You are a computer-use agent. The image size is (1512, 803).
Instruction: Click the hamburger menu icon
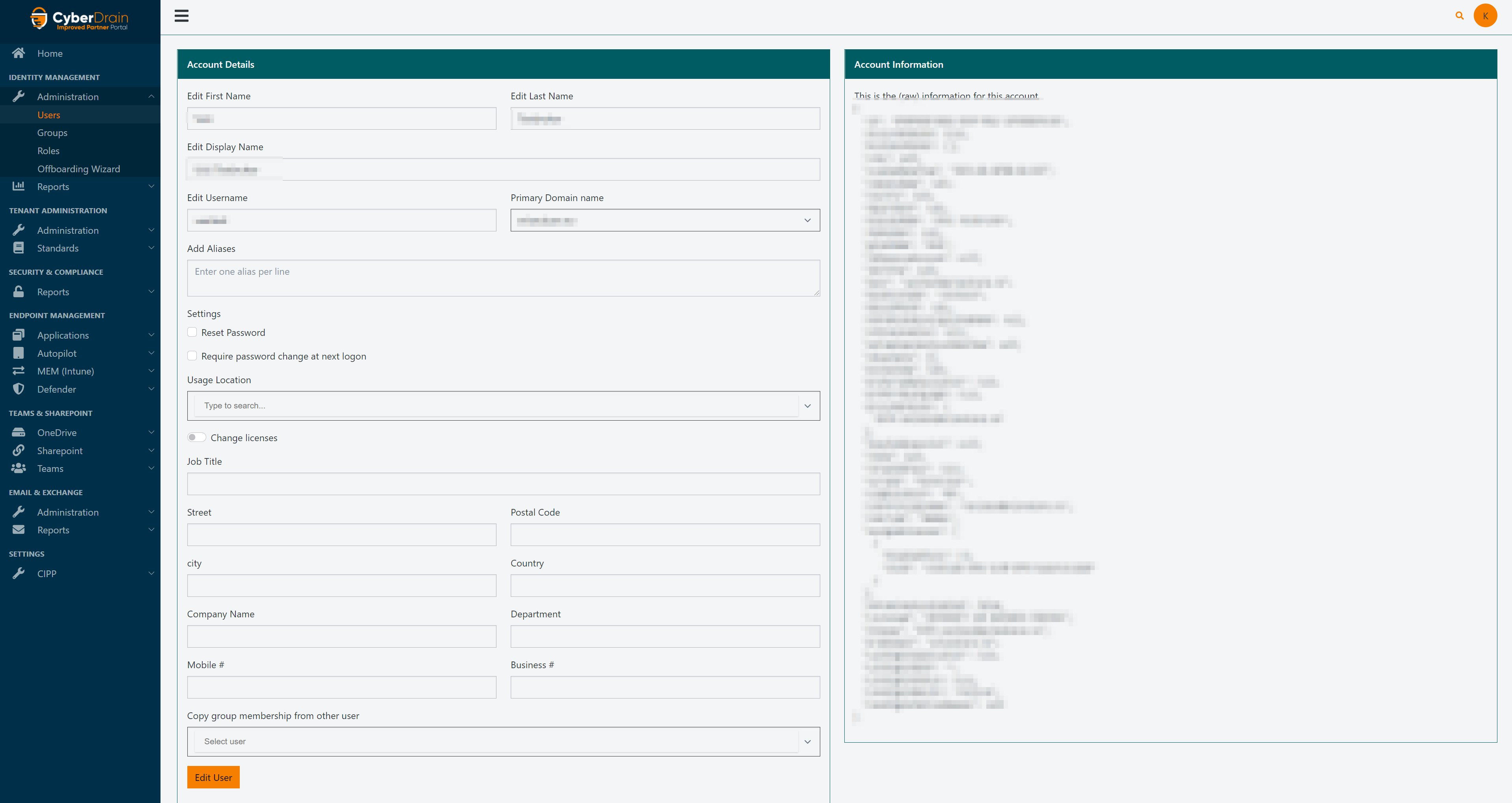pos(181,16)
